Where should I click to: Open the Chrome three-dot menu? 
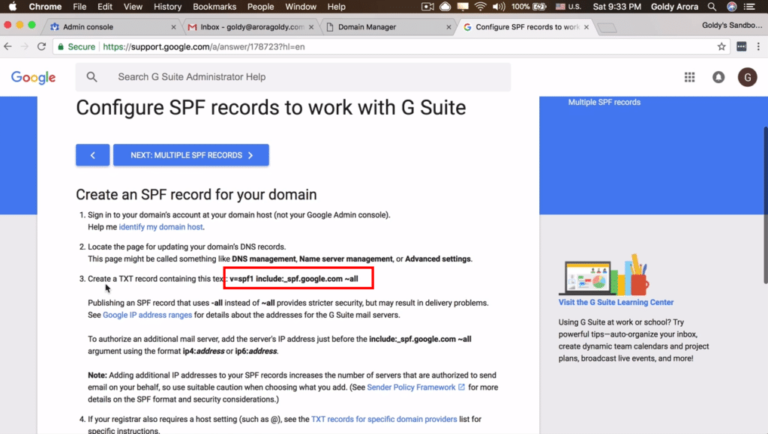tap(758, 47)
